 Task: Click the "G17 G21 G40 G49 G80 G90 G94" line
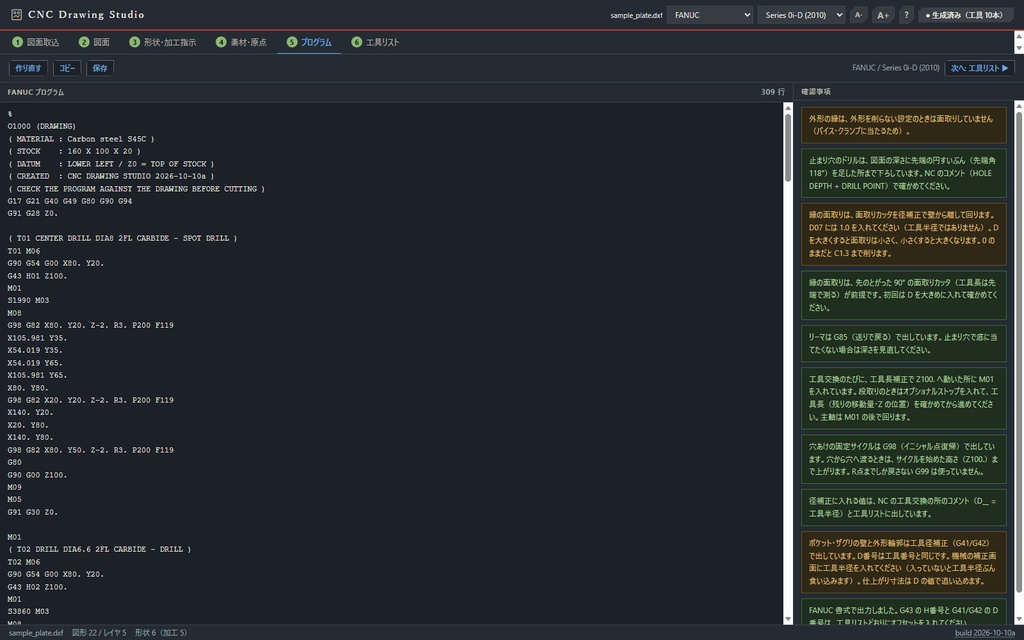tap(70, 201)
